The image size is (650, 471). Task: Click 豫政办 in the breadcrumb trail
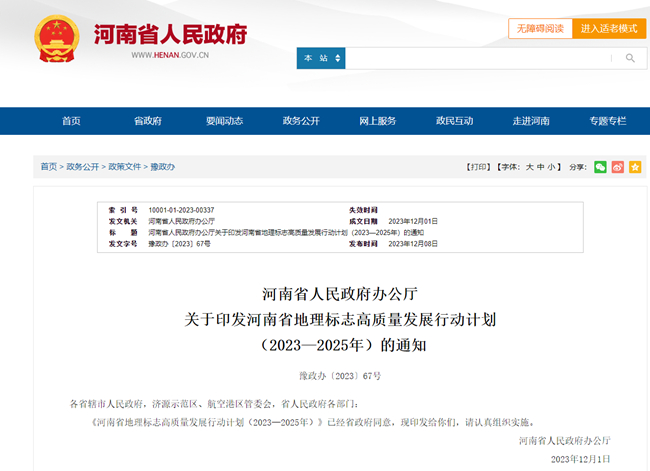(x=162, y=167)
